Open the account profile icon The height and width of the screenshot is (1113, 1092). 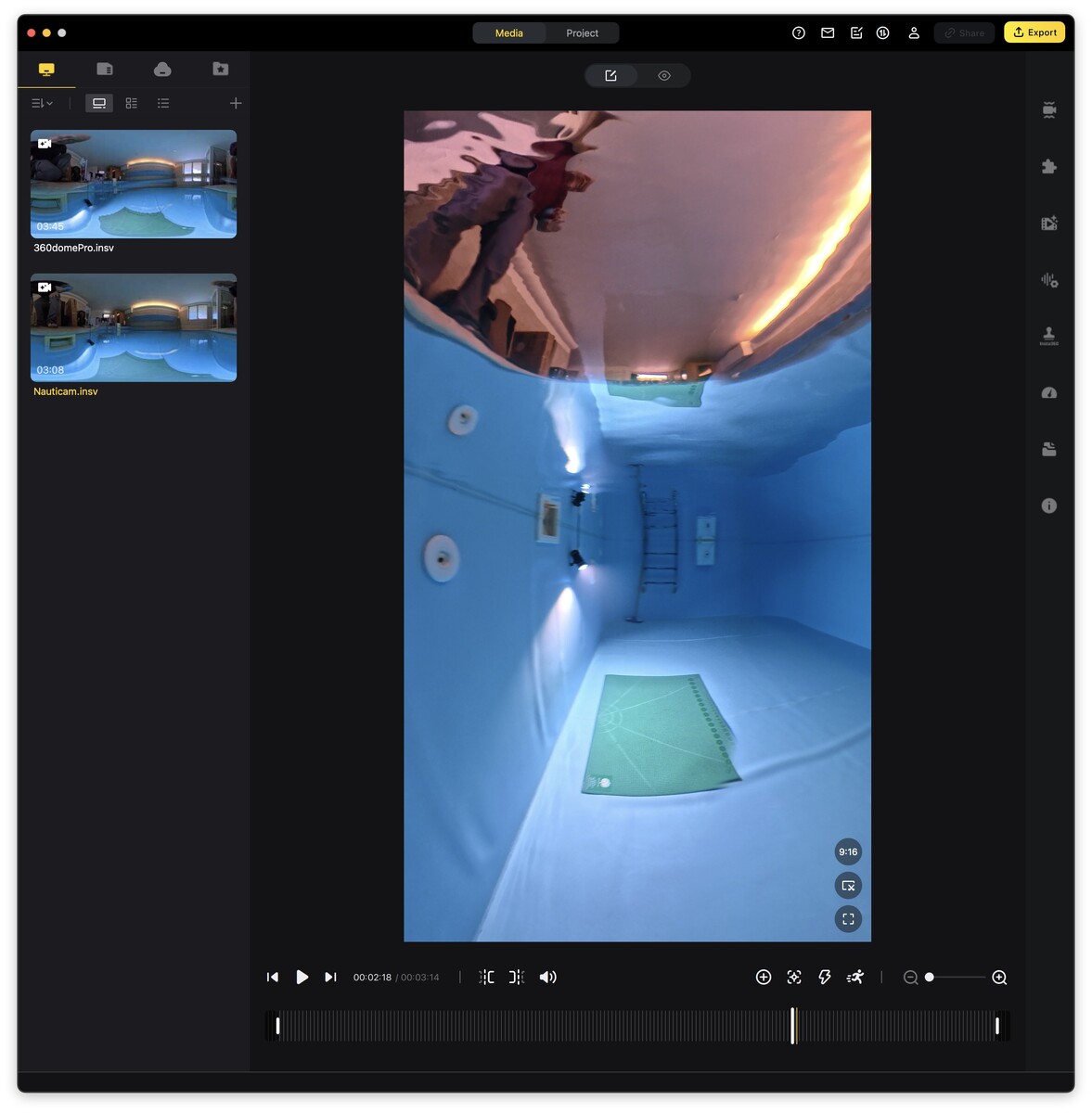coord(915,32)
